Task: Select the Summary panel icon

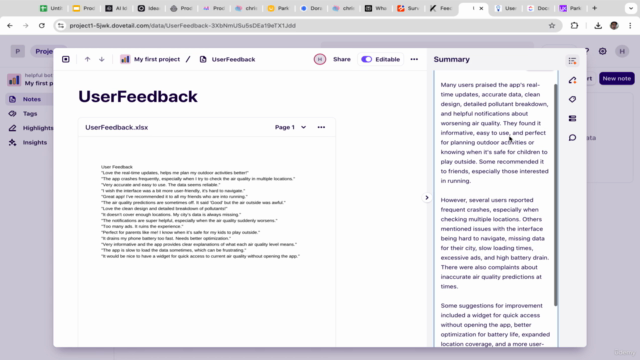Action: [x=572, y=61]
